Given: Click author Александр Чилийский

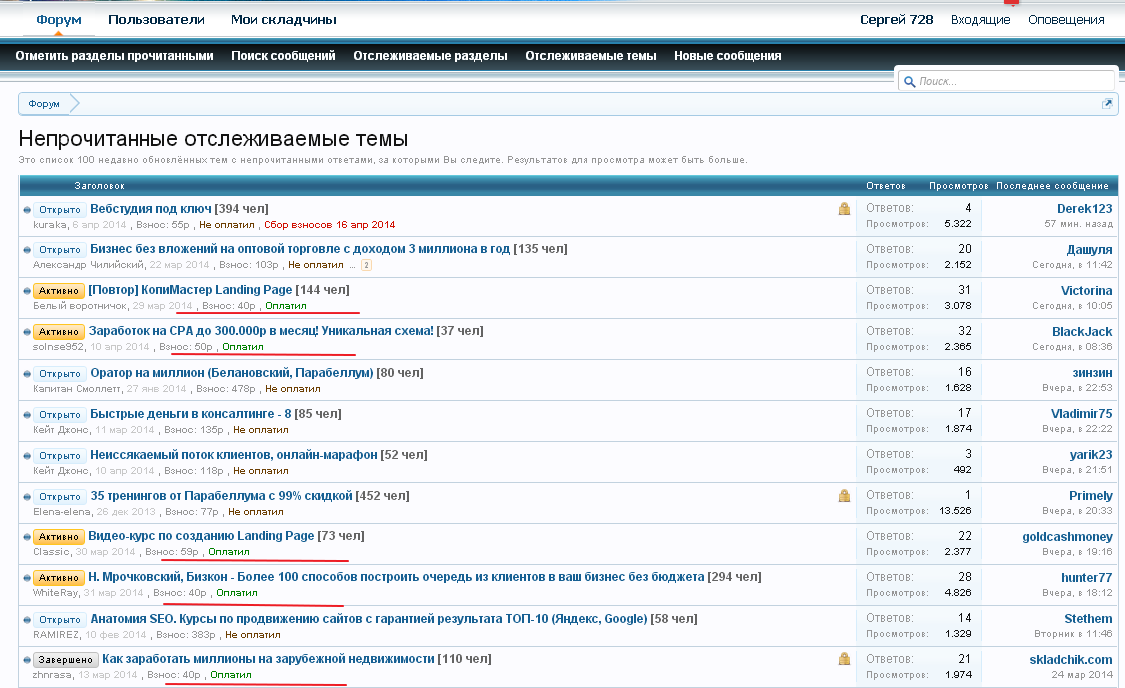Looking at the screenshot, I should [x=88, y=265].
